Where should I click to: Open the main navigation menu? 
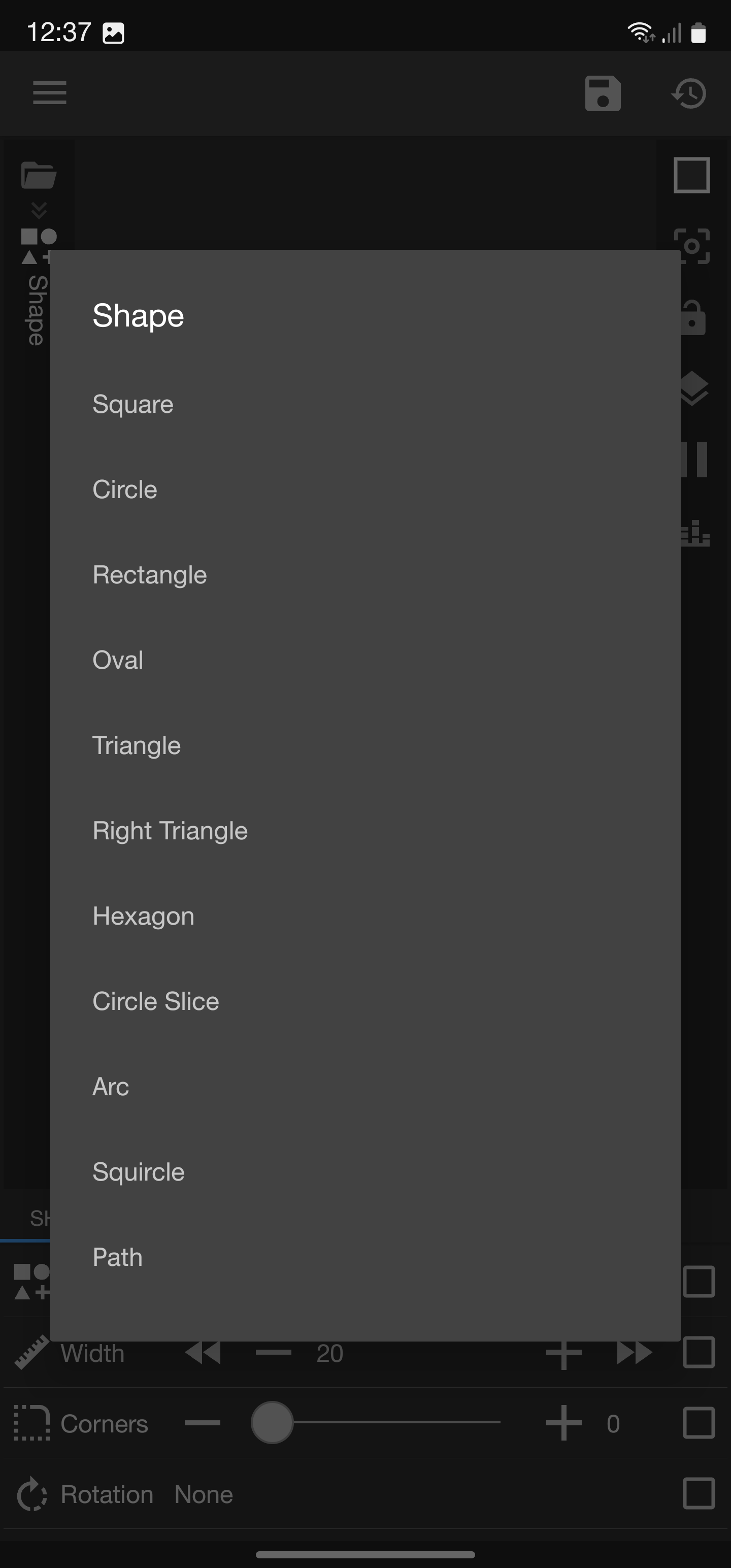pyautogui.click(x=49, y=92)
